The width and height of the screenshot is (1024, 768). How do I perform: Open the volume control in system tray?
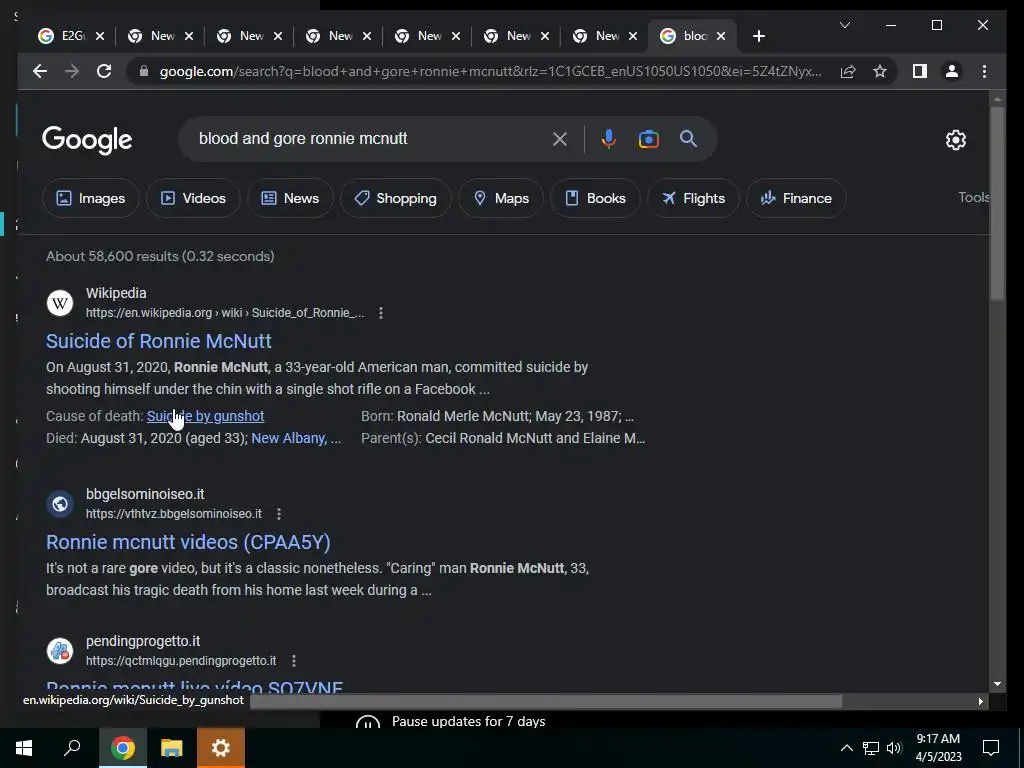[x=895, y=748]
